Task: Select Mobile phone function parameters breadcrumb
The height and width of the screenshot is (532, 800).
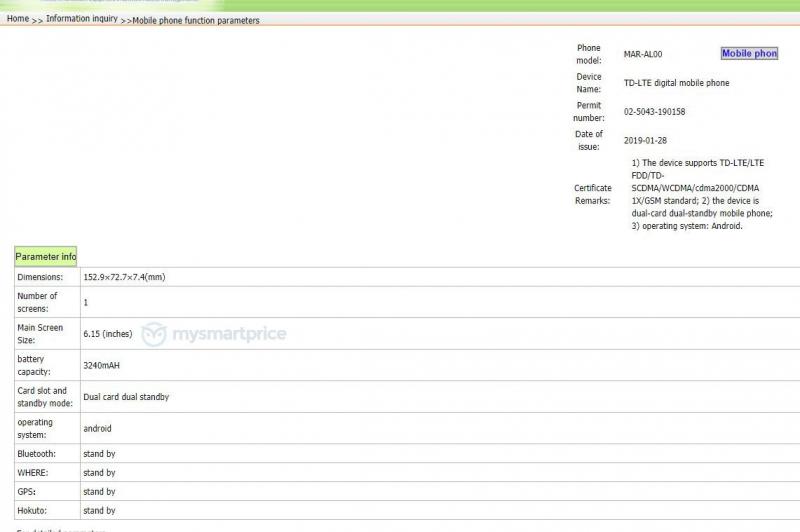Action: pos(196,20)
